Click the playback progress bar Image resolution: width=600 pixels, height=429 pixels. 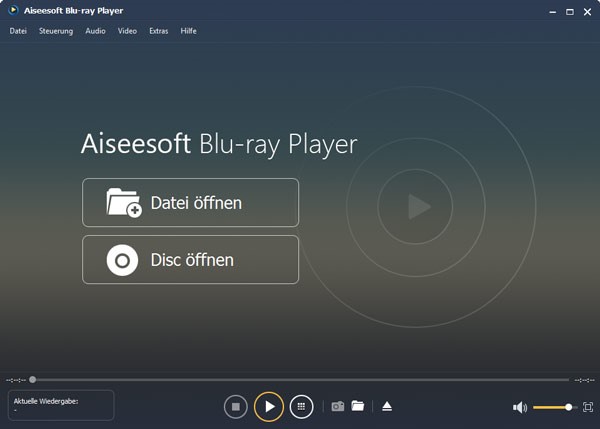300,380
